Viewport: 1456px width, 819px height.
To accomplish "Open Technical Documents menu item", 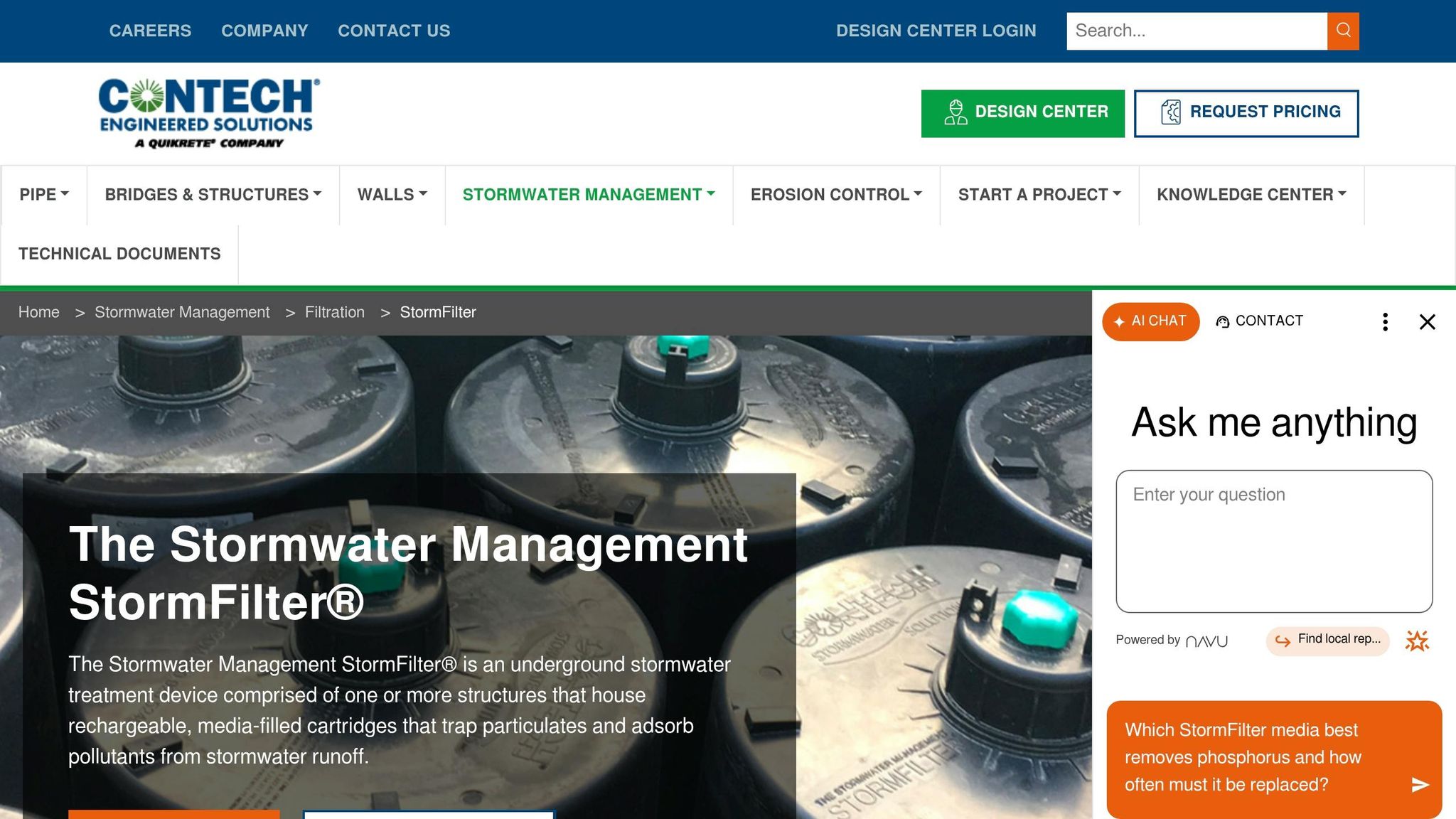I will click(119, 254).
